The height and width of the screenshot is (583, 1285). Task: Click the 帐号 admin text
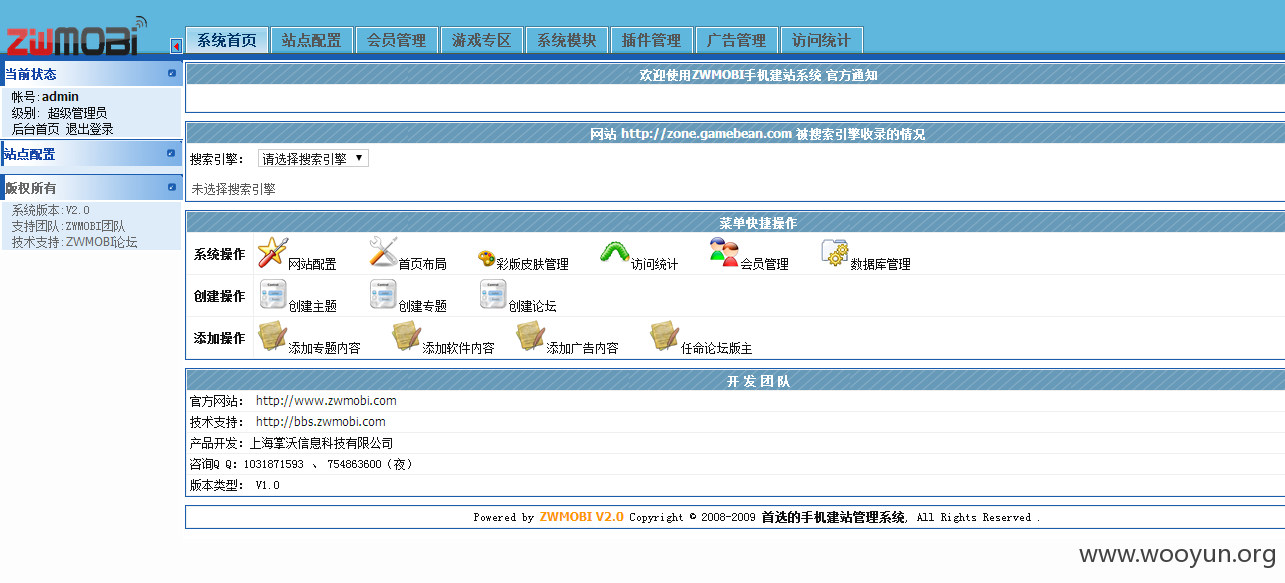click(45, 97)
